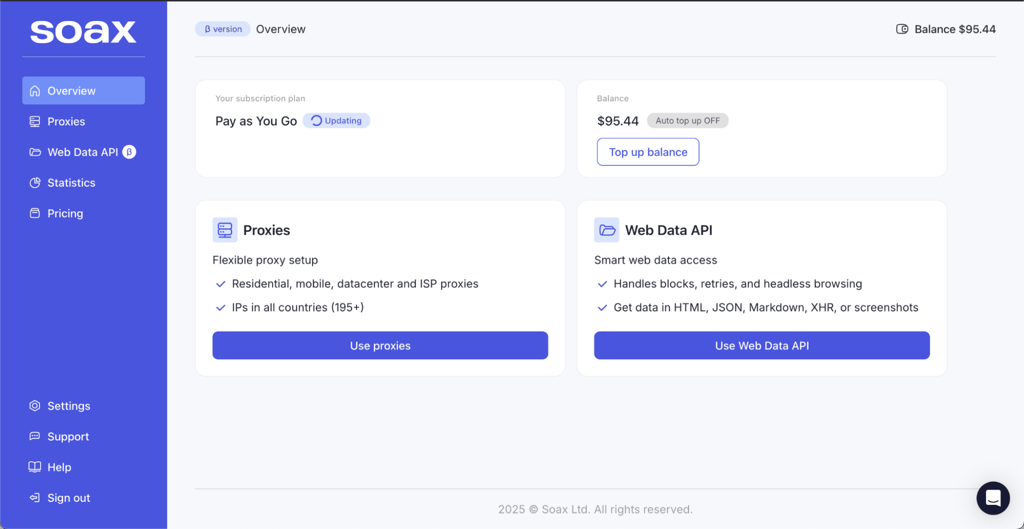Screen dimensions: 1024x529
Task: Click Get data in HTML, JSON, Markdown text
Action: [x=766, y=308]
